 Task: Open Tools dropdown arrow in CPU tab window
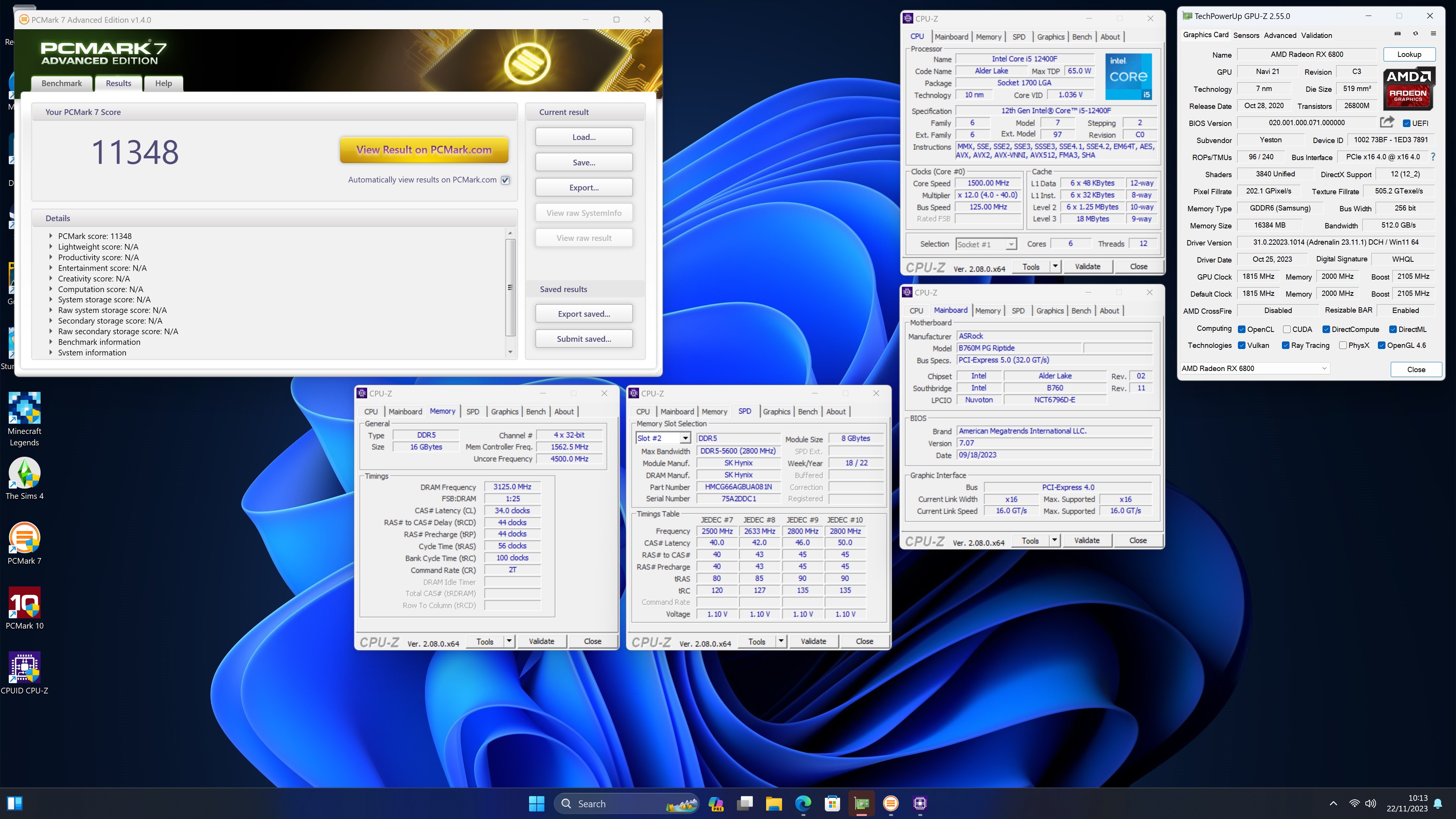tap(1055, 266)
